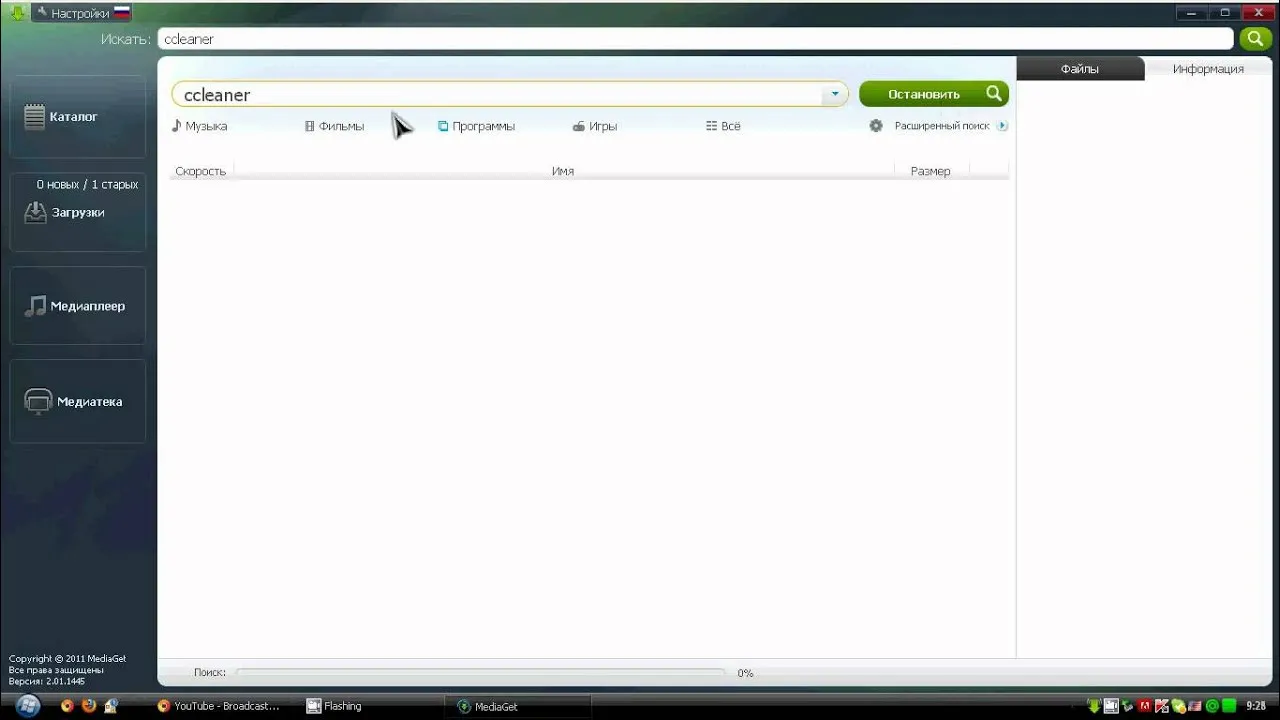Filter search by Программы category

(476, 126)
